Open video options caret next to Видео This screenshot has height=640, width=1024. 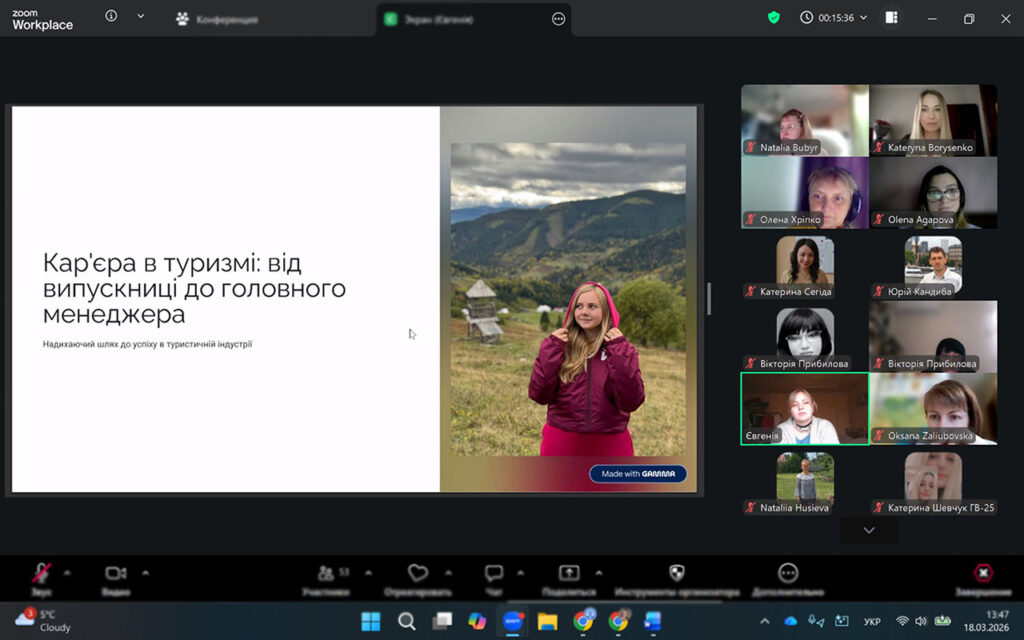pos(145,573)
